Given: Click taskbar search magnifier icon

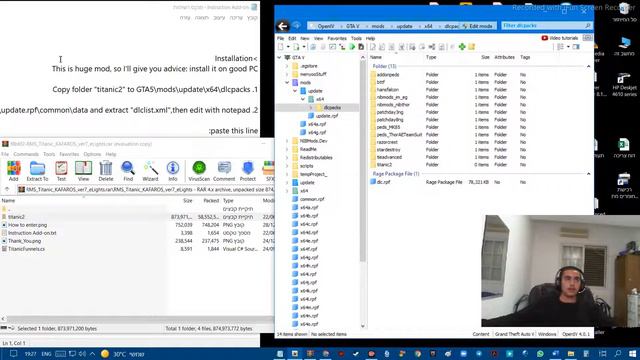Looking at the screenshot, I should pos(618,353).
